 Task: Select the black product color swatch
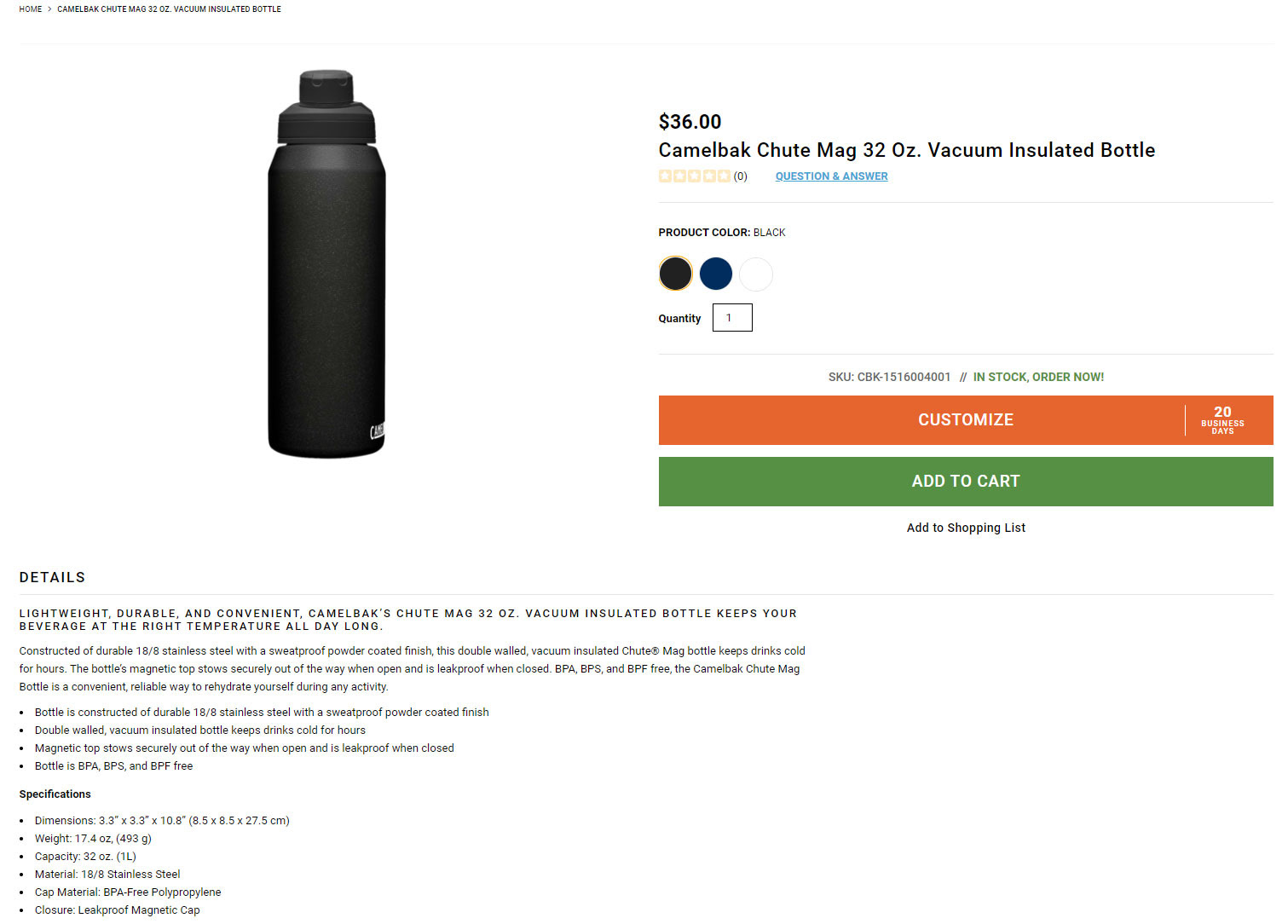click(x=675, y=274)
